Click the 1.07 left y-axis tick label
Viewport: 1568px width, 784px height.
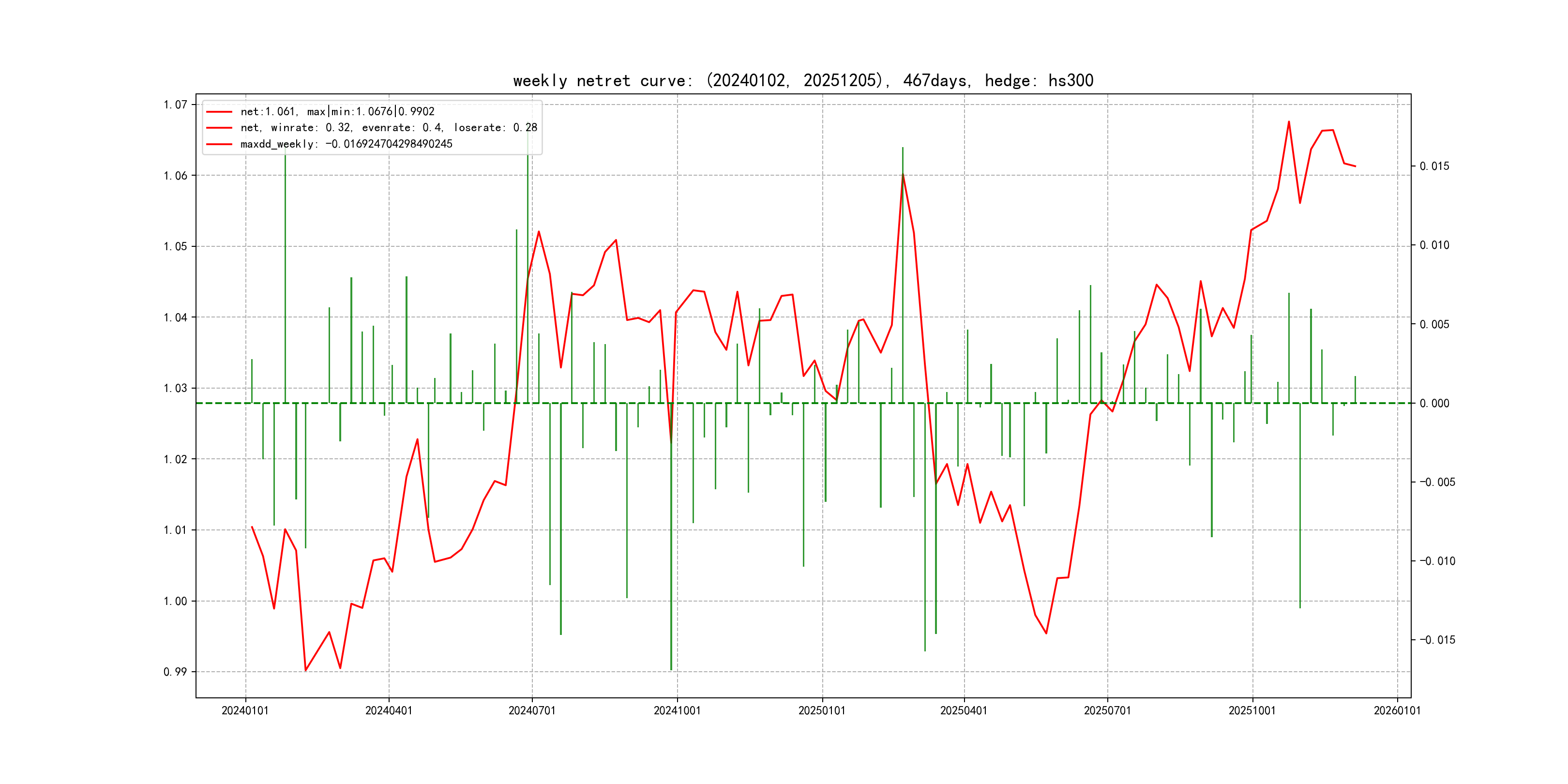pos(175,105)
